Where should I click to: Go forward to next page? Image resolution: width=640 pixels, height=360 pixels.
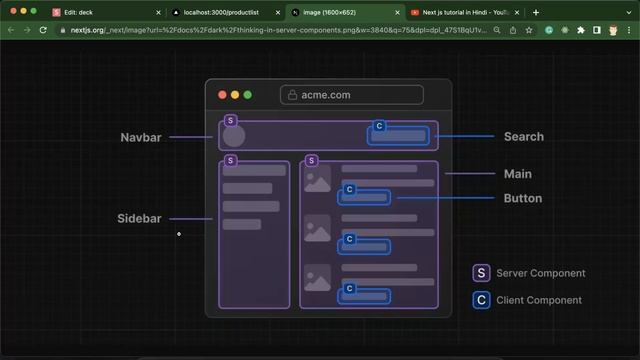click(x=27, y=30)
